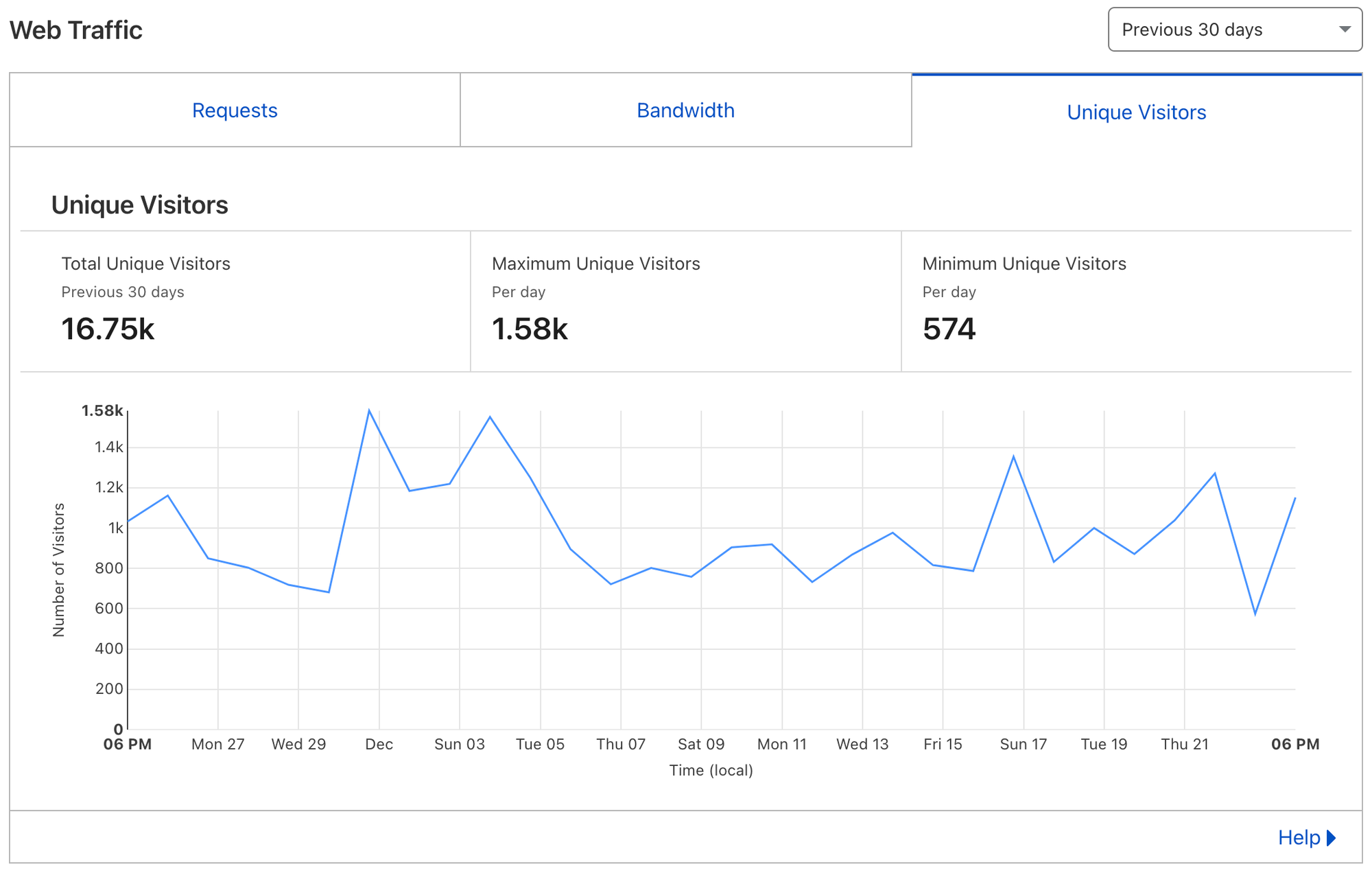
Task: Click the second chart peak near Mon 04
Action: pos(490,417)
